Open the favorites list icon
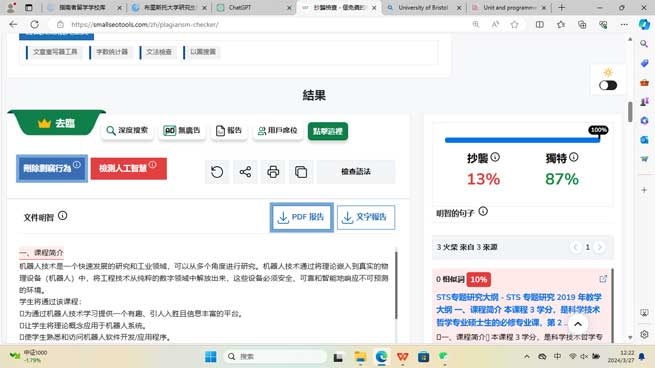Image resolution: width=655 pixels, height=368 pixels. (x=561, y=25)
